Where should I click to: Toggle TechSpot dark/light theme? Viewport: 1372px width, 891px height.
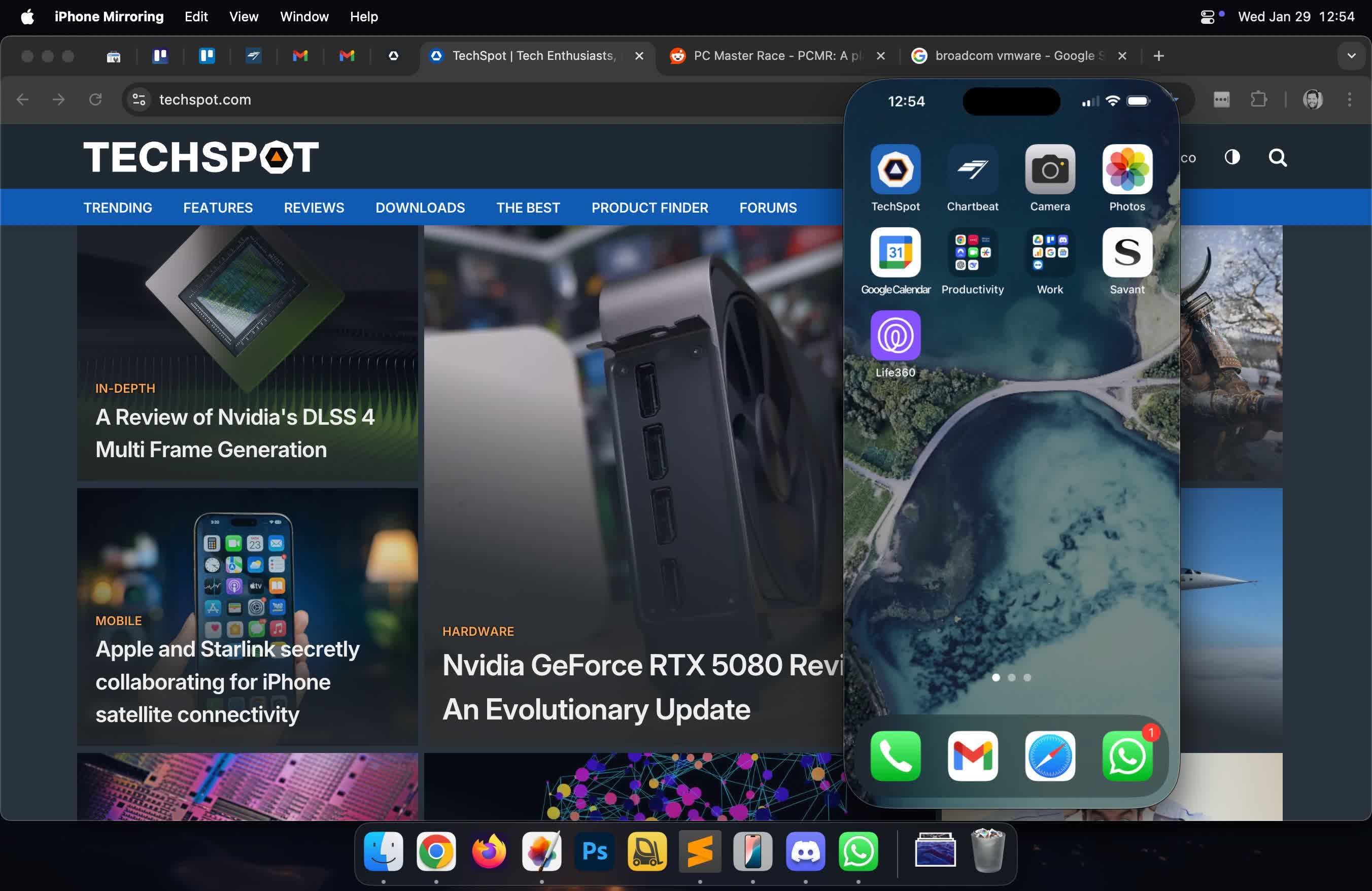click(x=1232, y=157)
